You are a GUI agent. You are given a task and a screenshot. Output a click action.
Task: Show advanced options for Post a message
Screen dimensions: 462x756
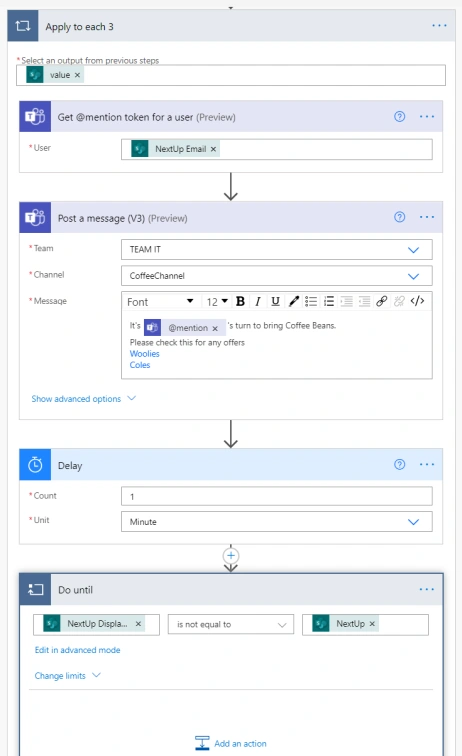tap(83, 399)
